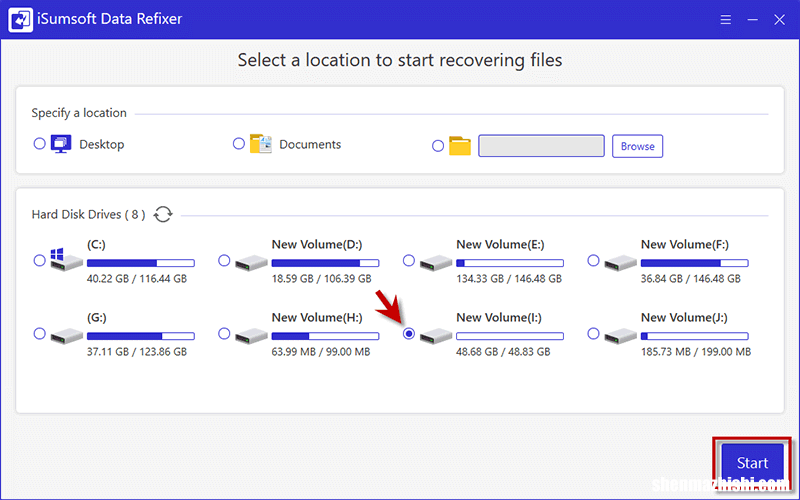
Task: Click the Documents folder icon
Action: pyautogui.click(x=260, y=144)
